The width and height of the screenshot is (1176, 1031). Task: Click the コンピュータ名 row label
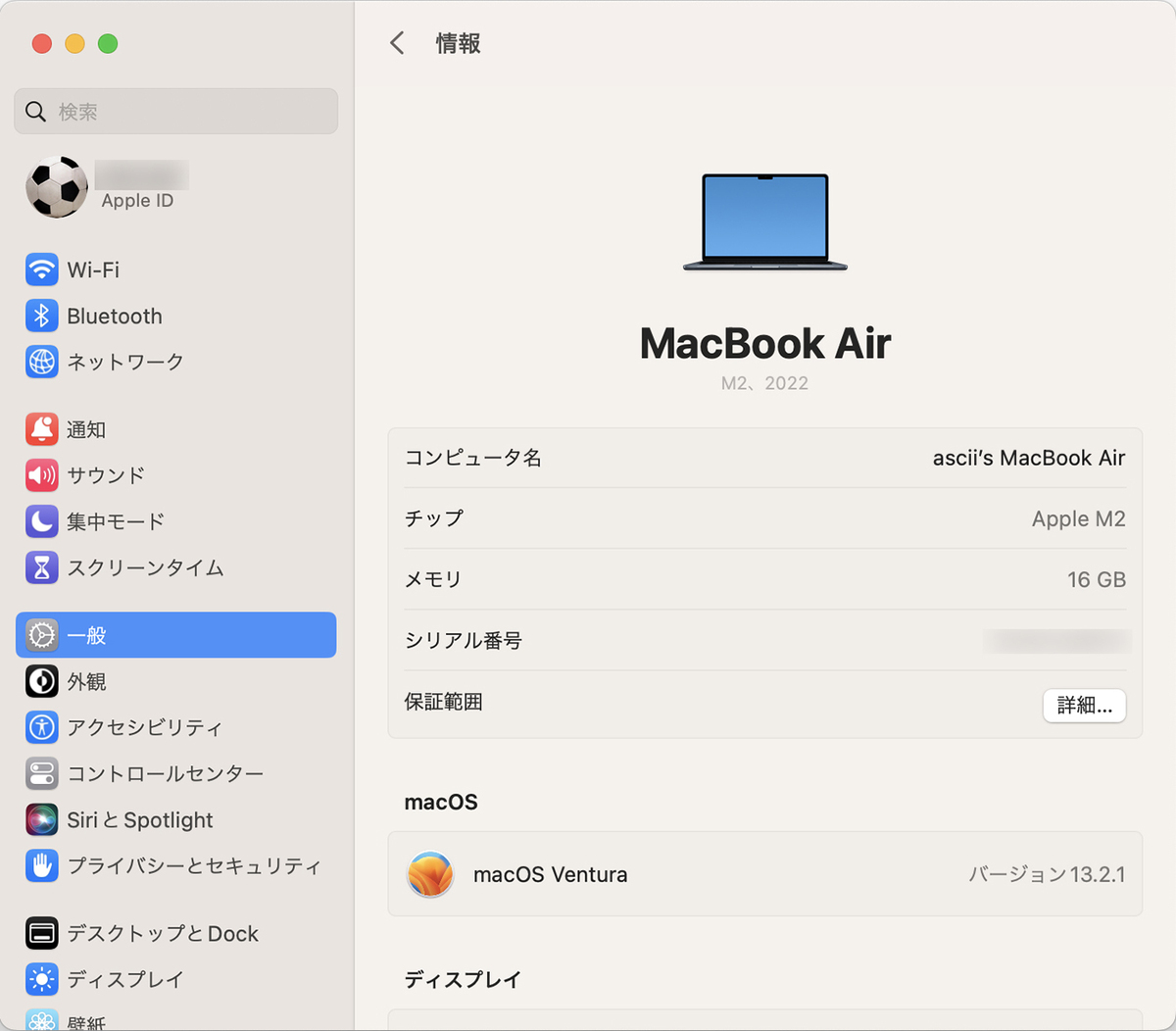(x=473, y=458)
